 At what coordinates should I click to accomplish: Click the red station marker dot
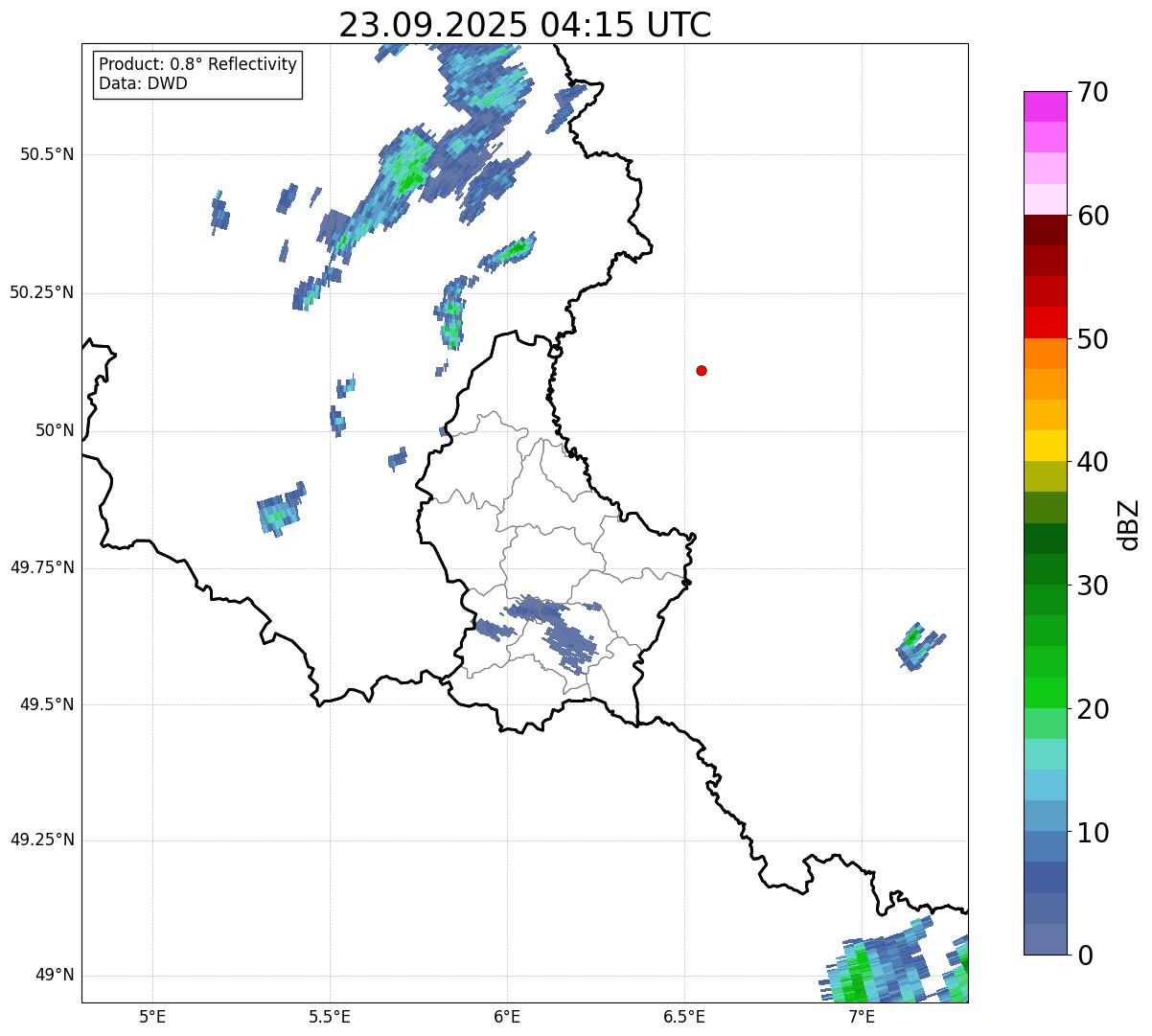coord(702,370)
